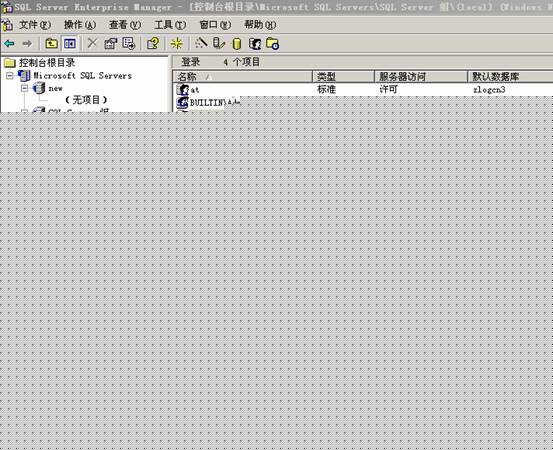Open Properties from the toolbar icon

(x=110, y=44)
